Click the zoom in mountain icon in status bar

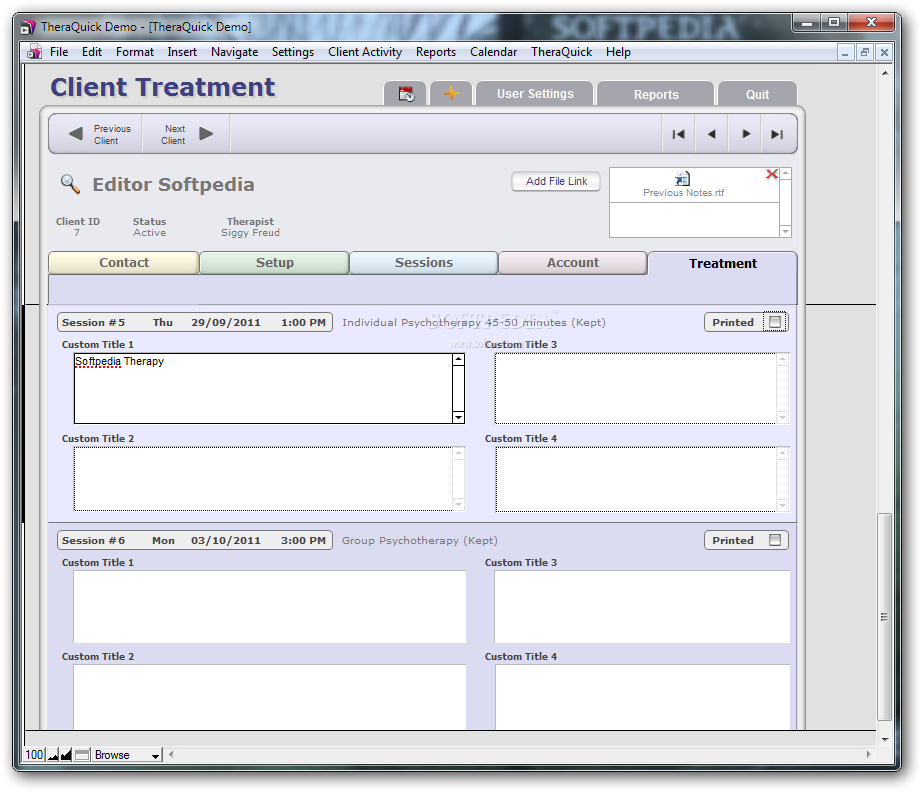(x=66, y=755)
